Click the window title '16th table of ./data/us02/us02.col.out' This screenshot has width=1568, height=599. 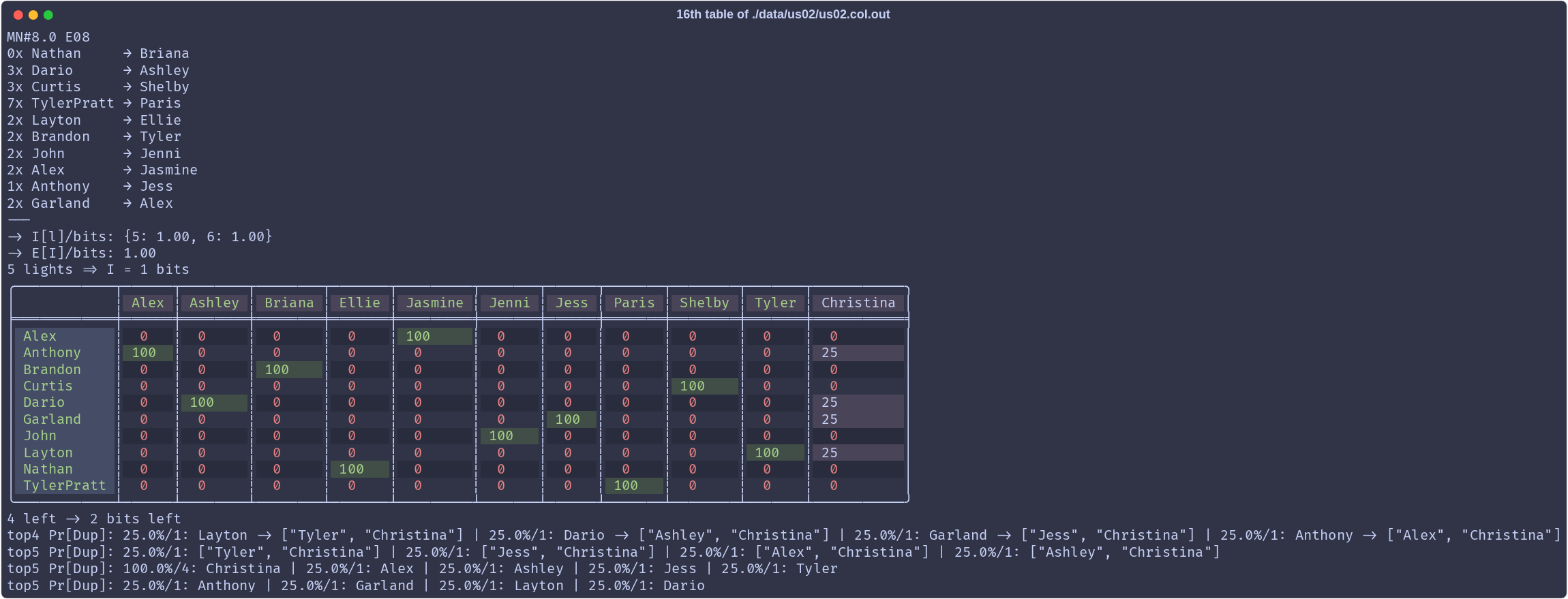tap(783, 14)
